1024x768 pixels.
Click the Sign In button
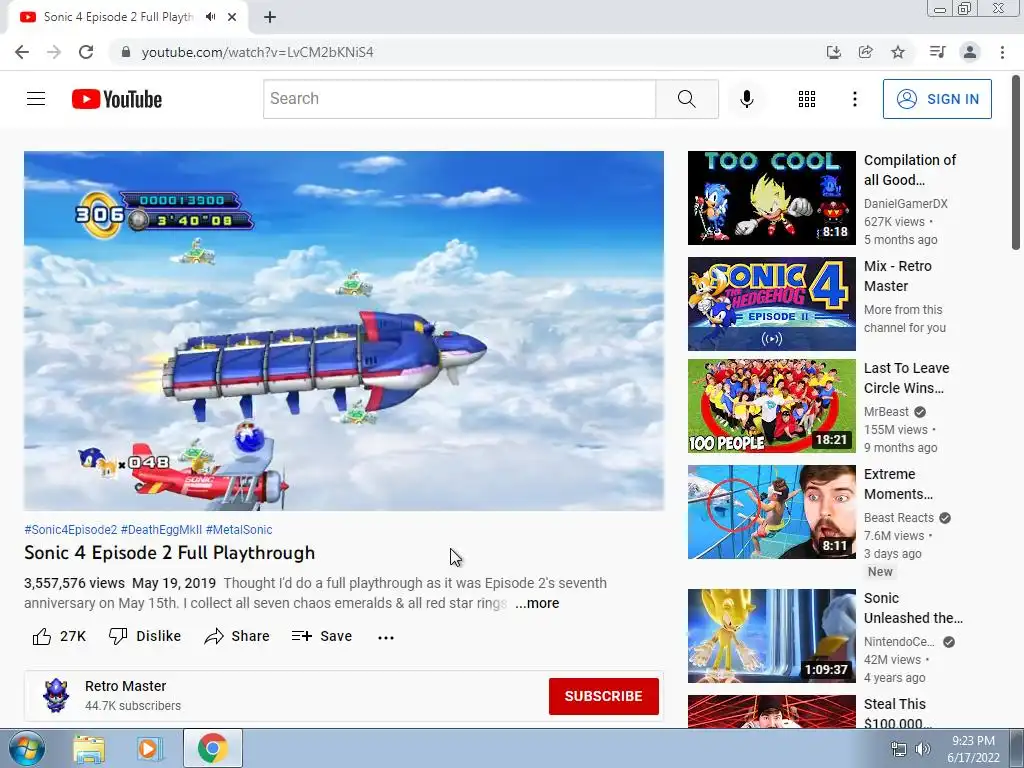(937, 99)
